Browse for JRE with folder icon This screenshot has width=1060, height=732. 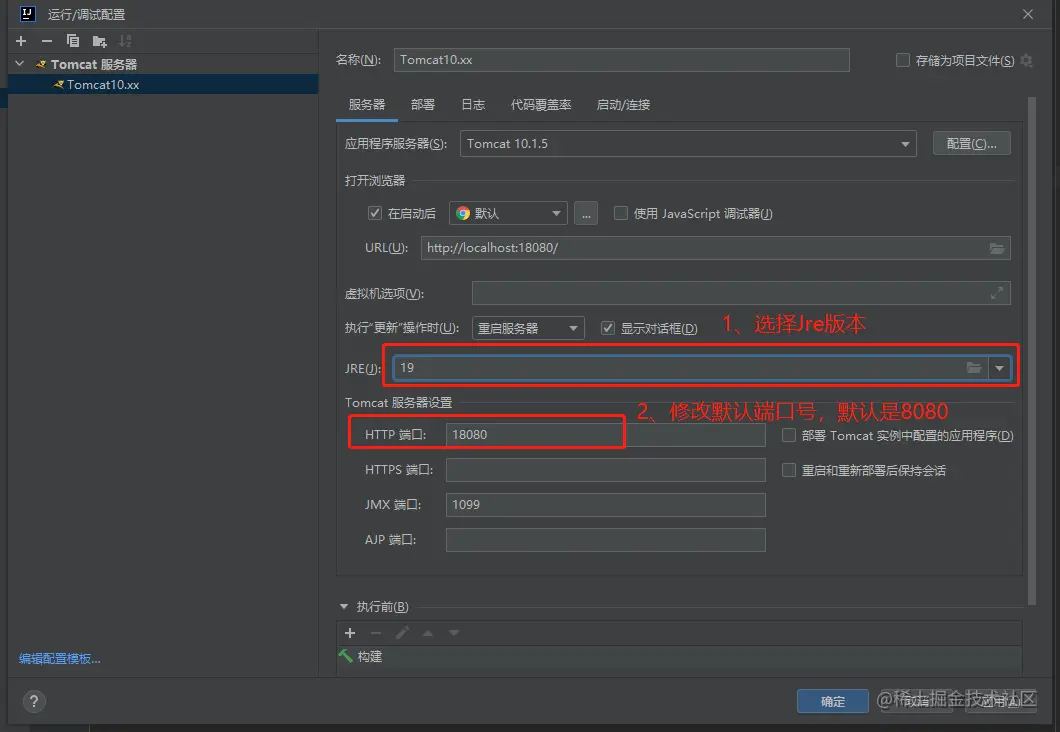click(x=973, y=368)
